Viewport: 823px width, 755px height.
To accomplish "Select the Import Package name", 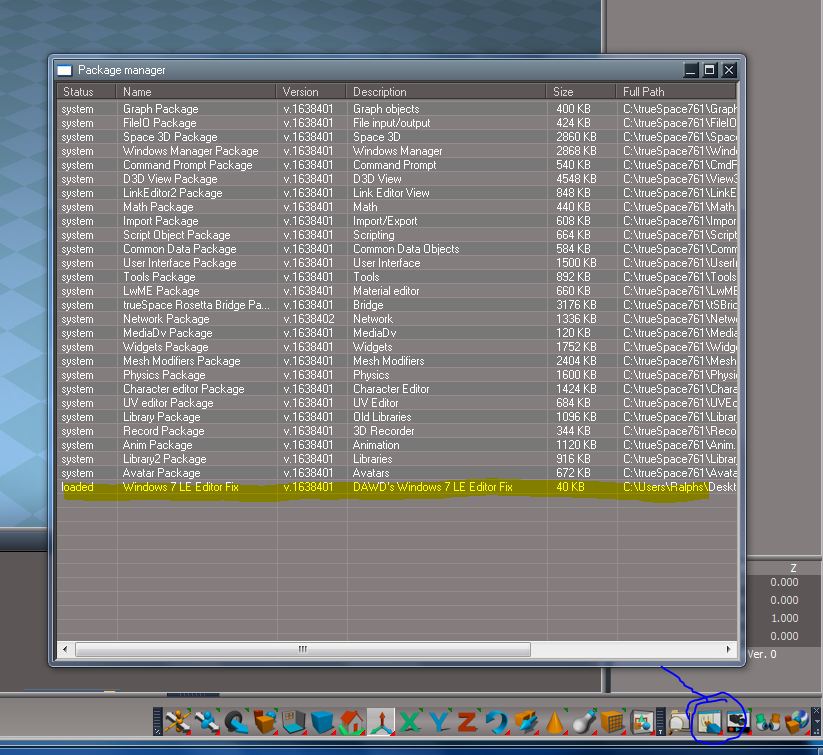I will (x=161, y=221).
